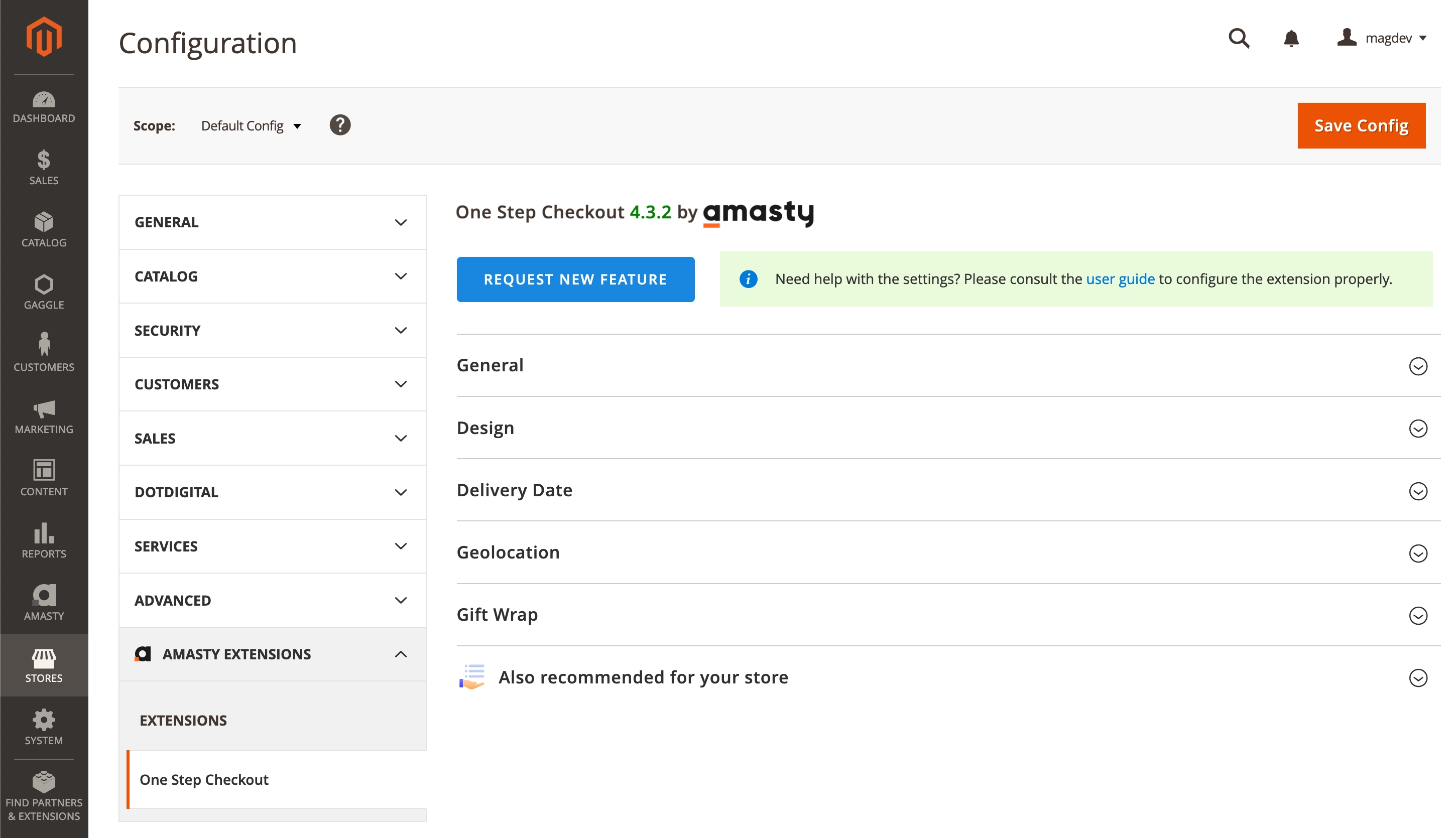Click the notifications bell icon

point(1291,38)
